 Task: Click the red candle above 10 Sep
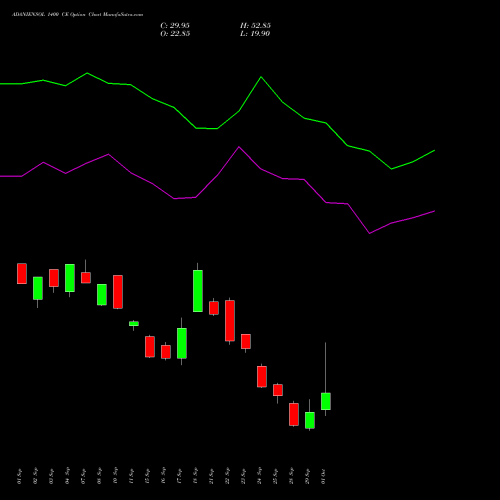point(118,292)
